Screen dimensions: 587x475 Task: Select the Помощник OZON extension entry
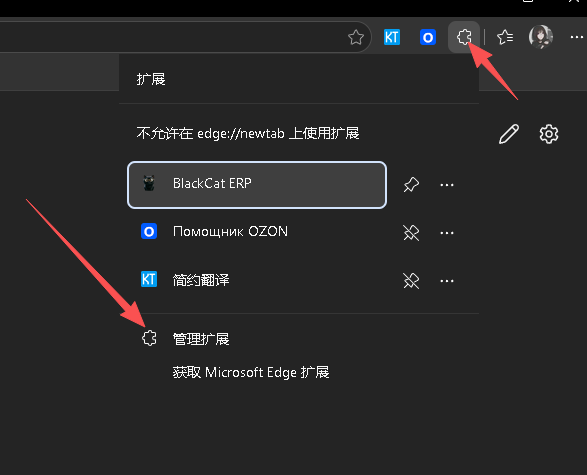257,232
